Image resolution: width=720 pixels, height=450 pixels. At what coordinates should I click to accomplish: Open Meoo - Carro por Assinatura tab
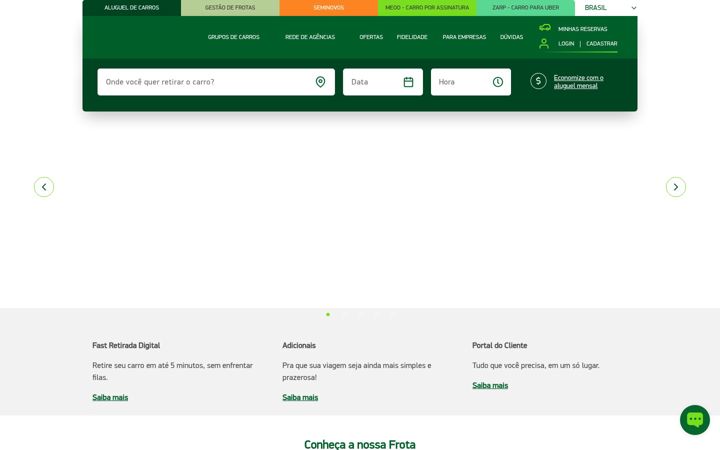click(x=427, y=8)
